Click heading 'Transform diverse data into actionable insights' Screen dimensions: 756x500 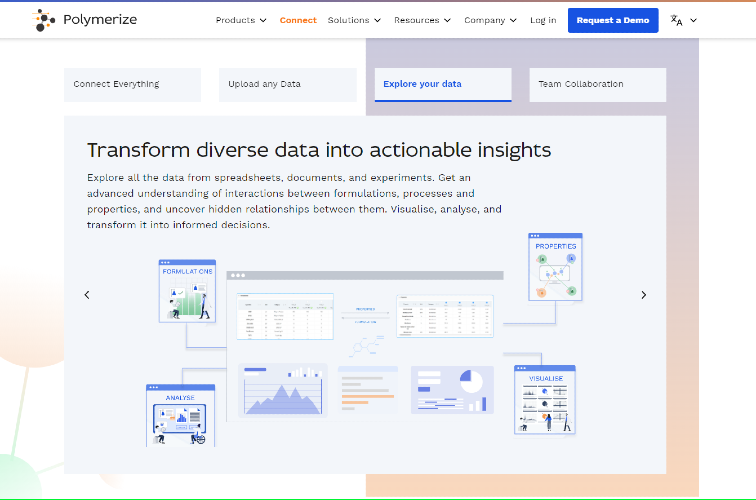[x=319, y=150]
